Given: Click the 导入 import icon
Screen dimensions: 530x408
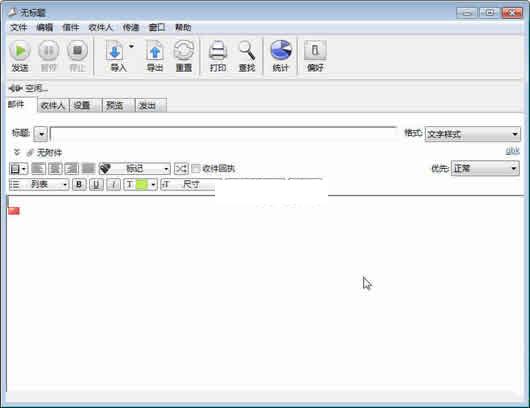Looking at the screenshot, I should 115,51.
